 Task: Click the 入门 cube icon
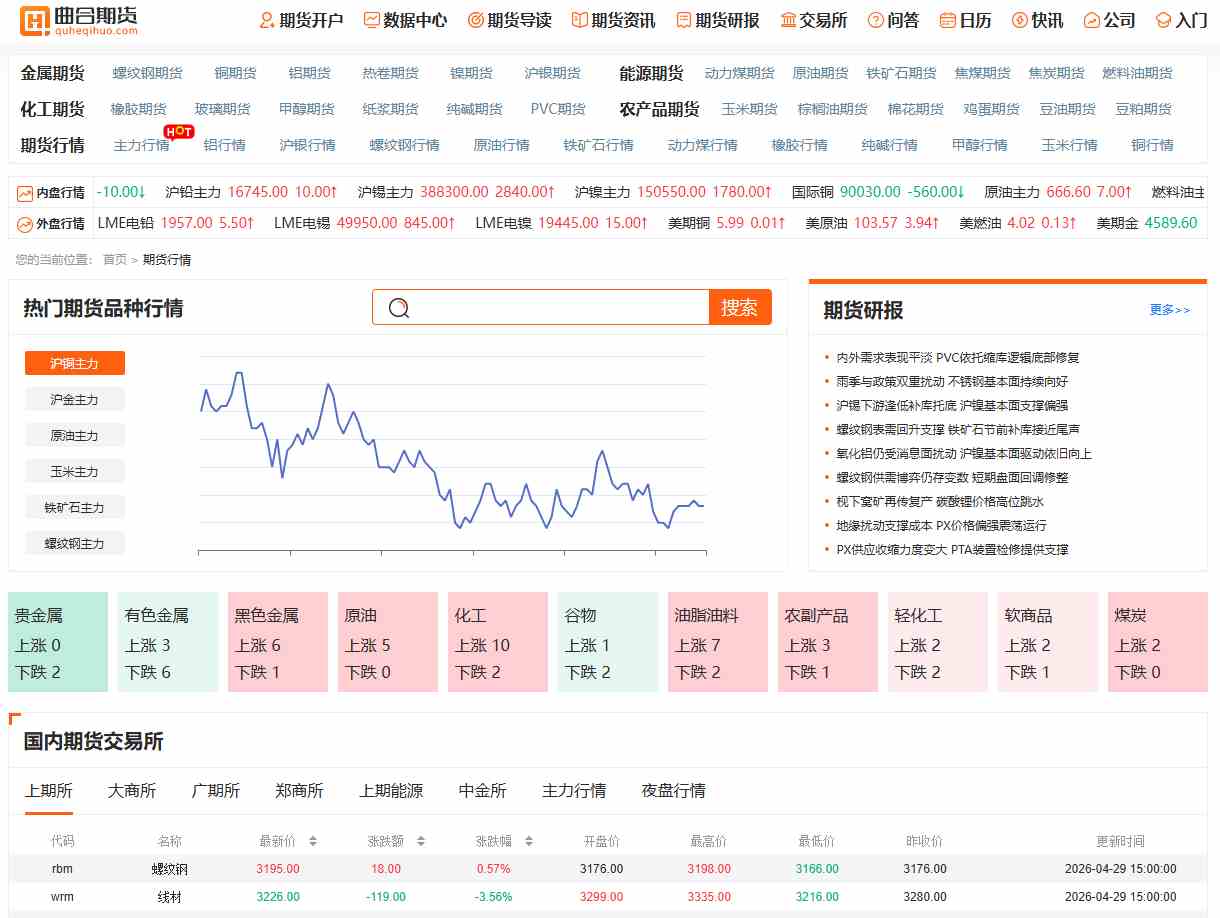point(1163,20)
